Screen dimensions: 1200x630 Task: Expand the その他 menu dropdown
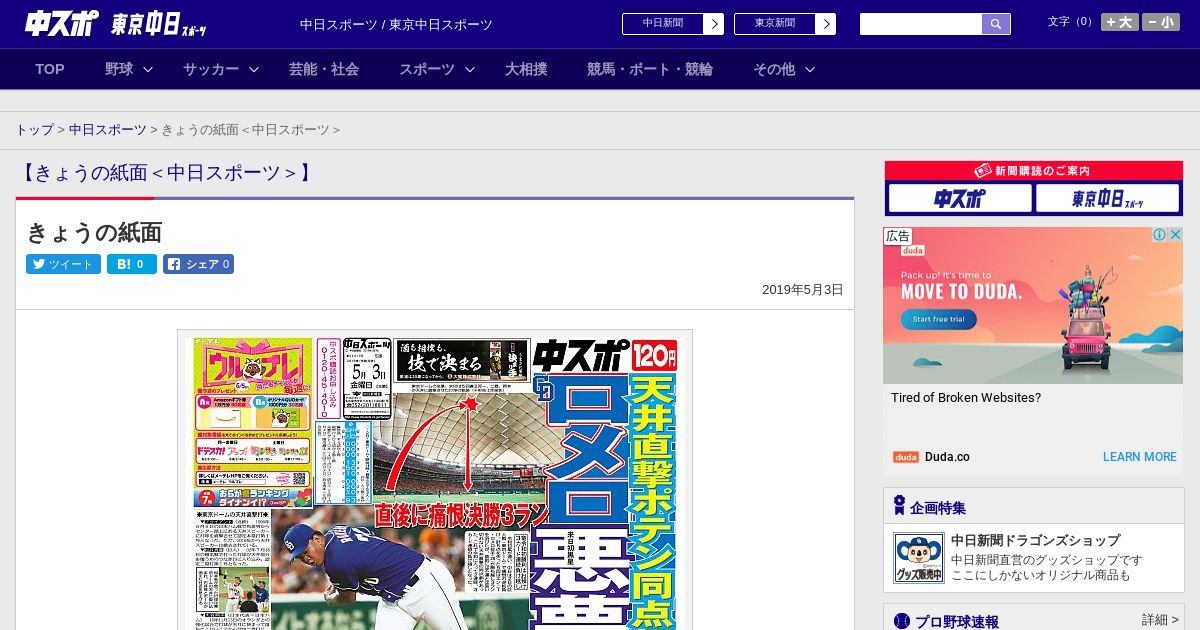tap(784, 69)
